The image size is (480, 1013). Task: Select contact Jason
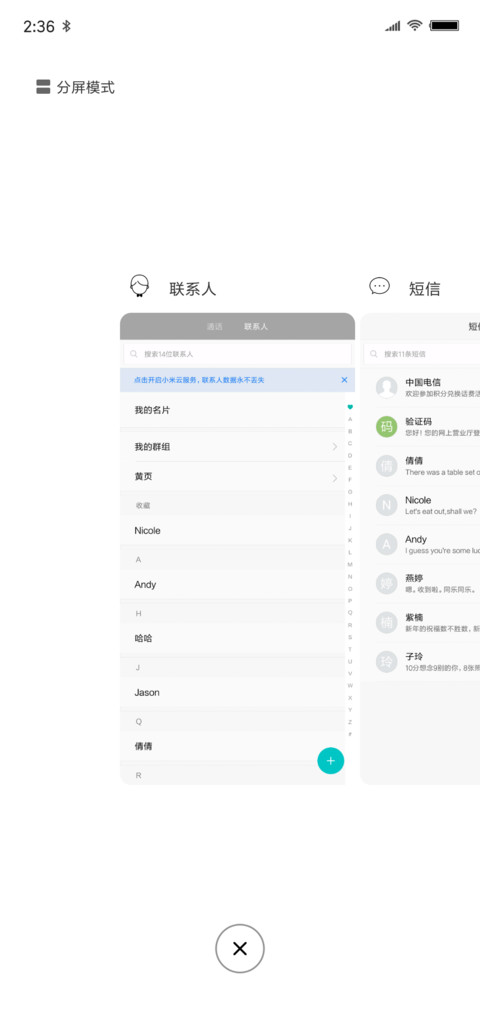pos(233,693)
